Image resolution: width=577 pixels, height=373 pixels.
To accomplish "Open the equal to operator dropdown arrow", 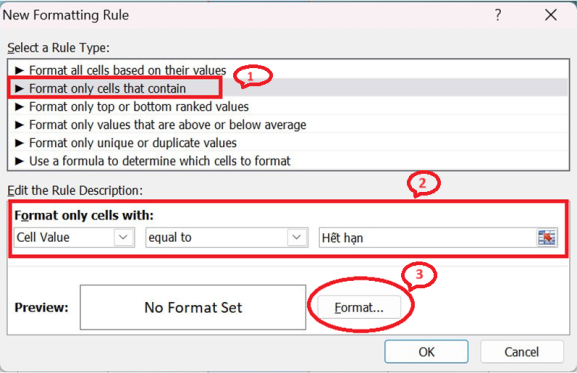I will pyautogui.click(x=297, y=237).
